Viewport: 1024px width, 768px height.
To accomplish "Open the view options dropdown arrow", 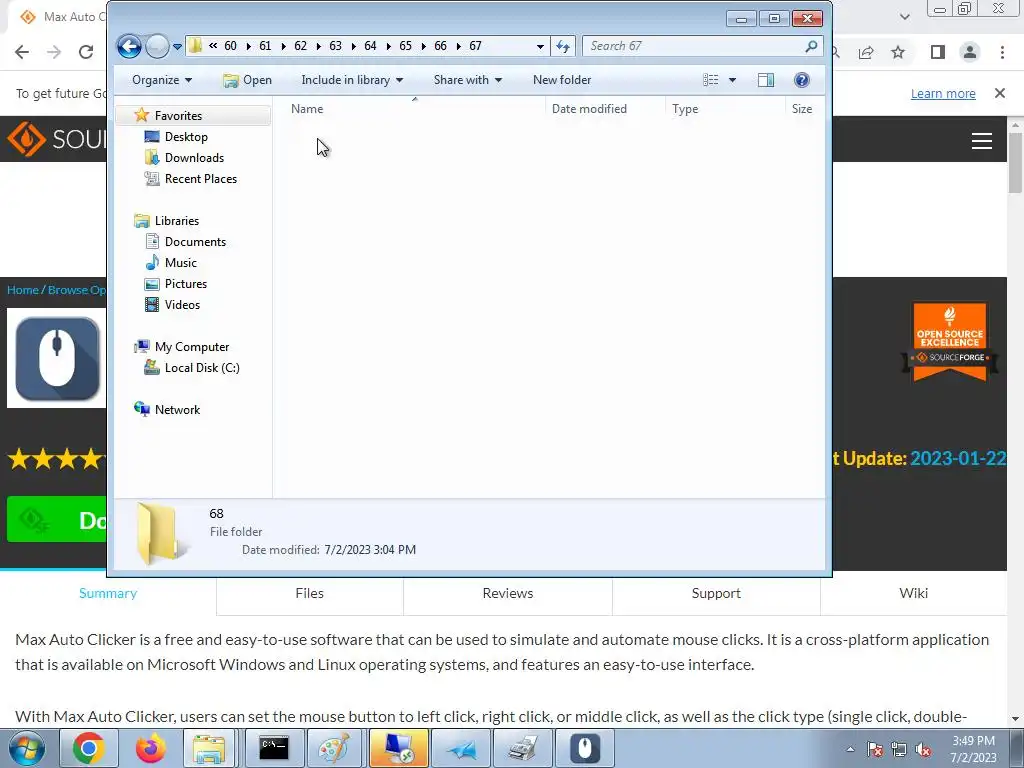I will coord(732,80).
